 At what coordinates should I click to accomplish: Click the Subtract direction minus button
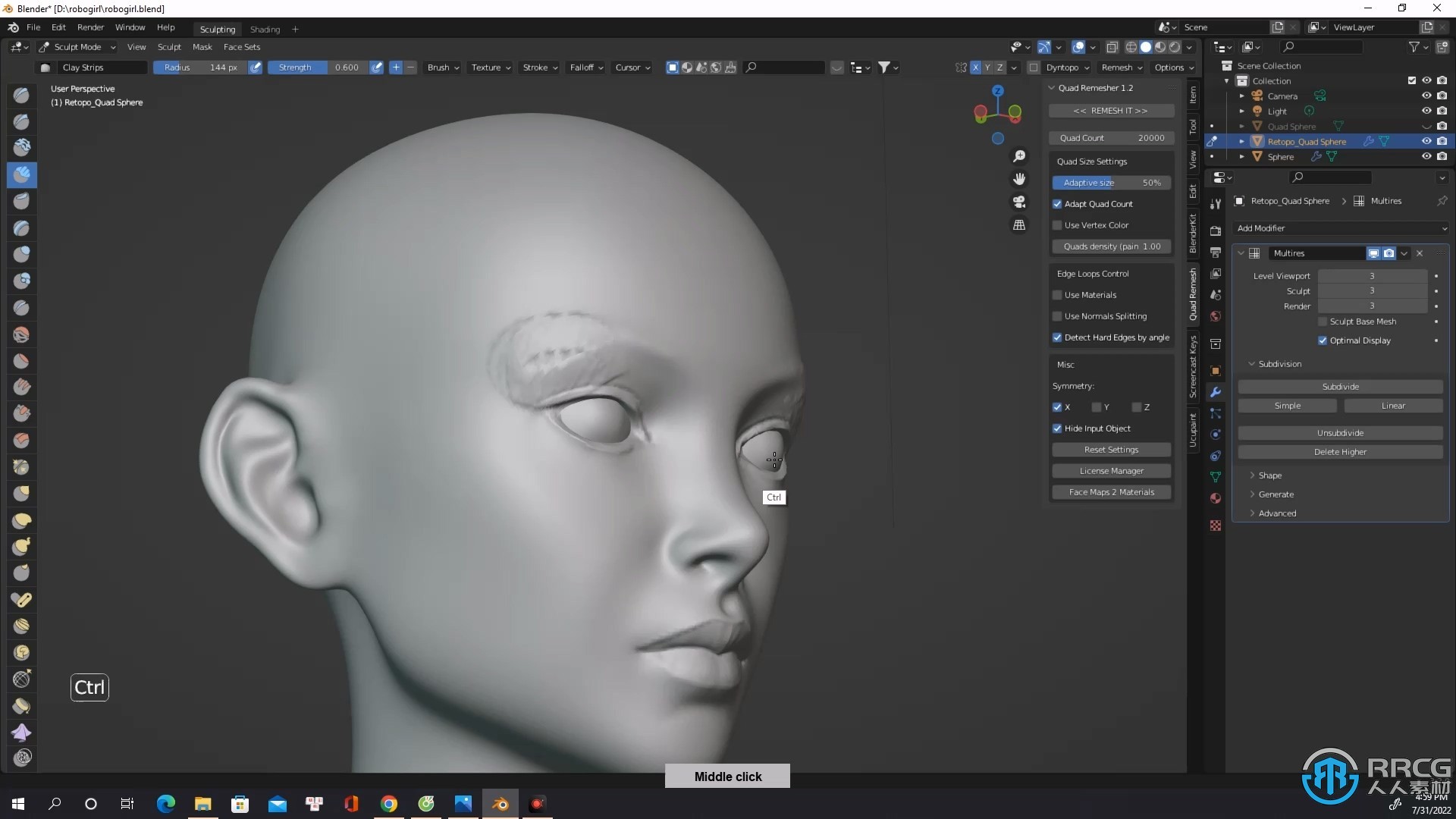tap(410, 67)
